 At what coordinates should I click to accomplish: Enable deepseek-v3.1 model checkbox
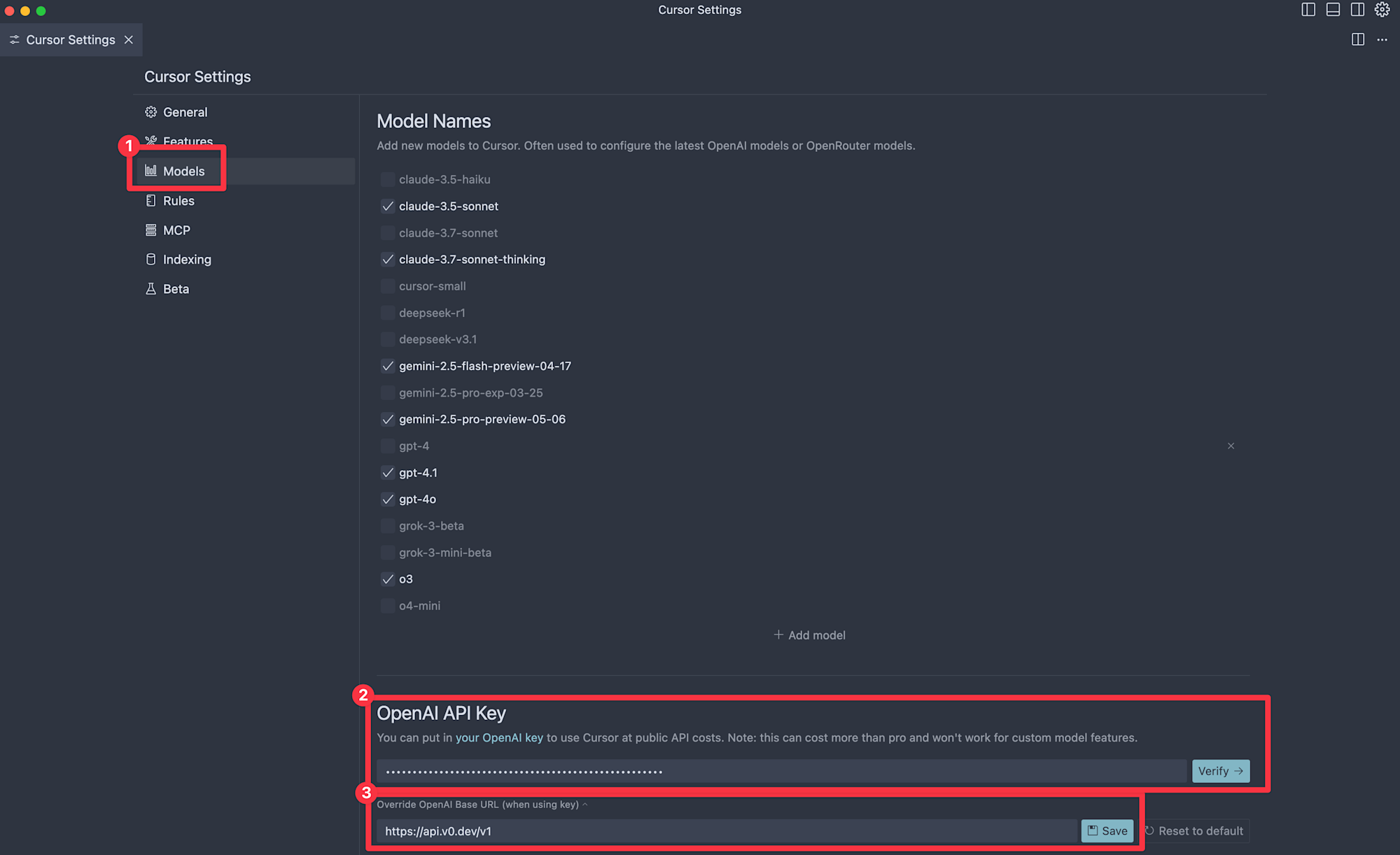[387, 339]
